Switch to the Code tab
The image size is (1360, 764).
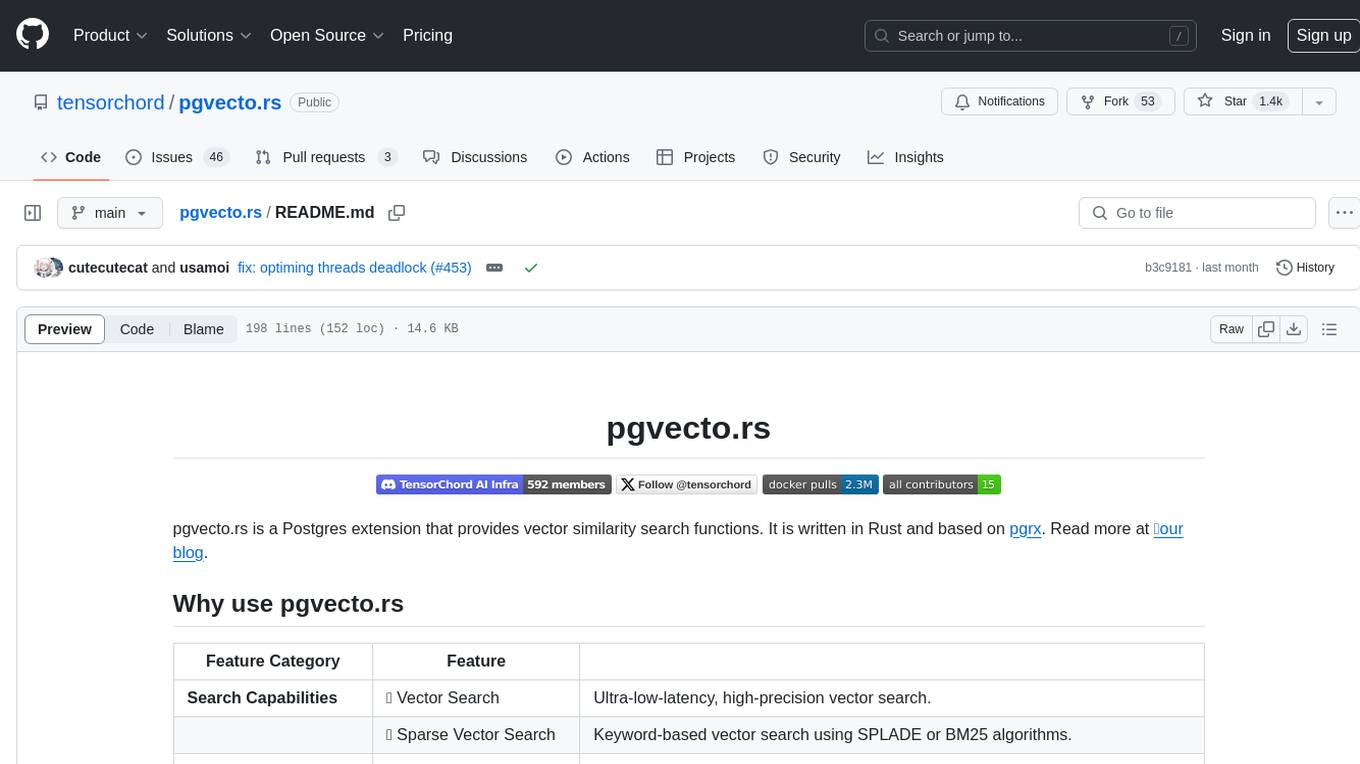coord(70,157)
